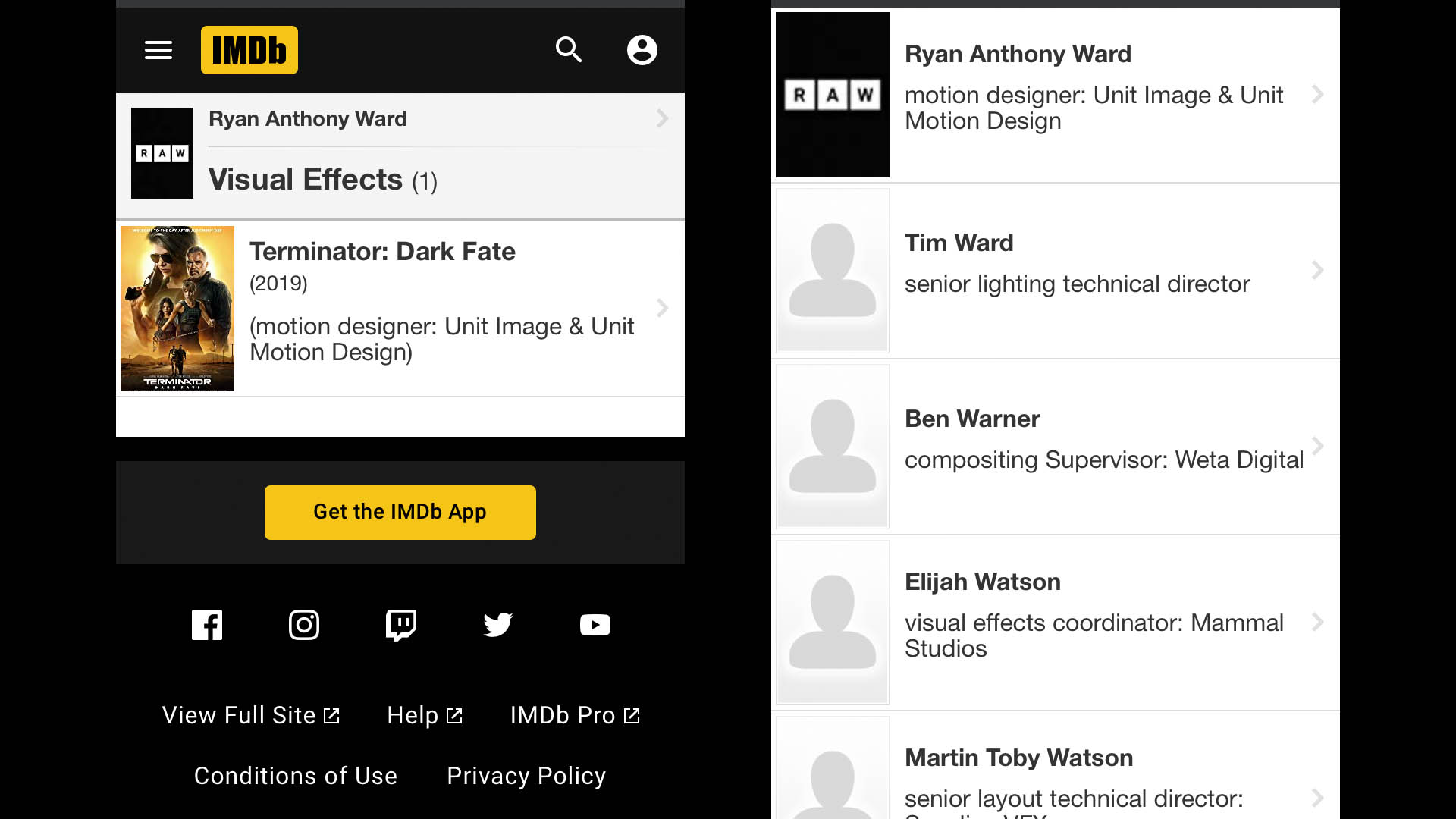The height and width of the screenshot is (819, 1456).
Task: Click 'senior layout technical director' text
Action: click(x=1074, y=799)
